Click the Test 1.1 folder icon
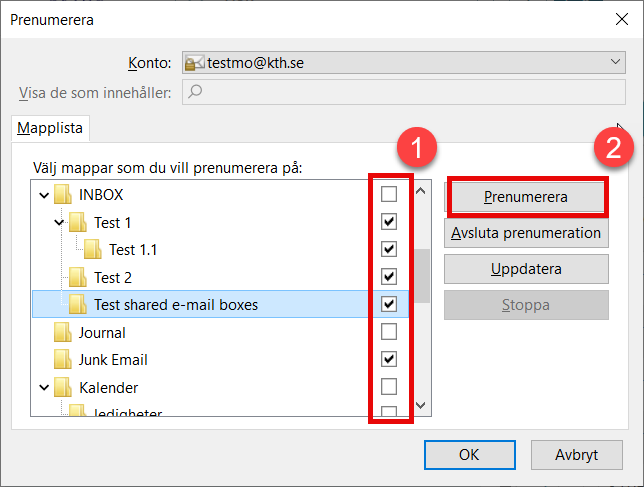The height and width of the screenshot is (487, 644). click(x=93, y=249)
